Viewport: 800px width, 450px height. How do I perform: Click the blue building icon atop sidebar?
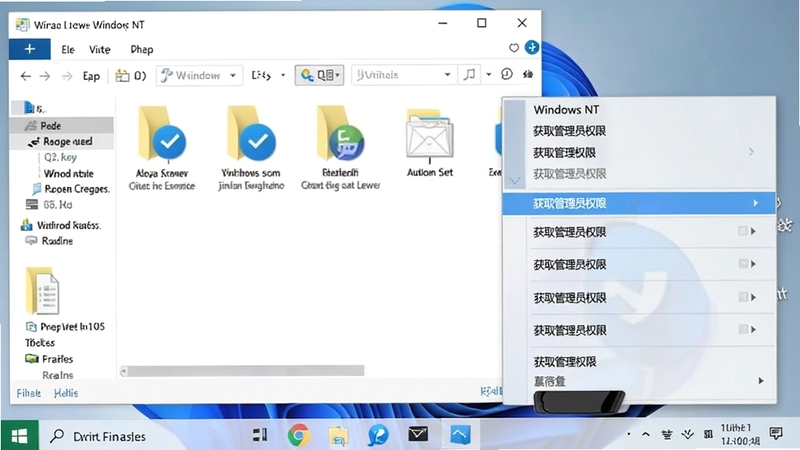click(29, 108)
